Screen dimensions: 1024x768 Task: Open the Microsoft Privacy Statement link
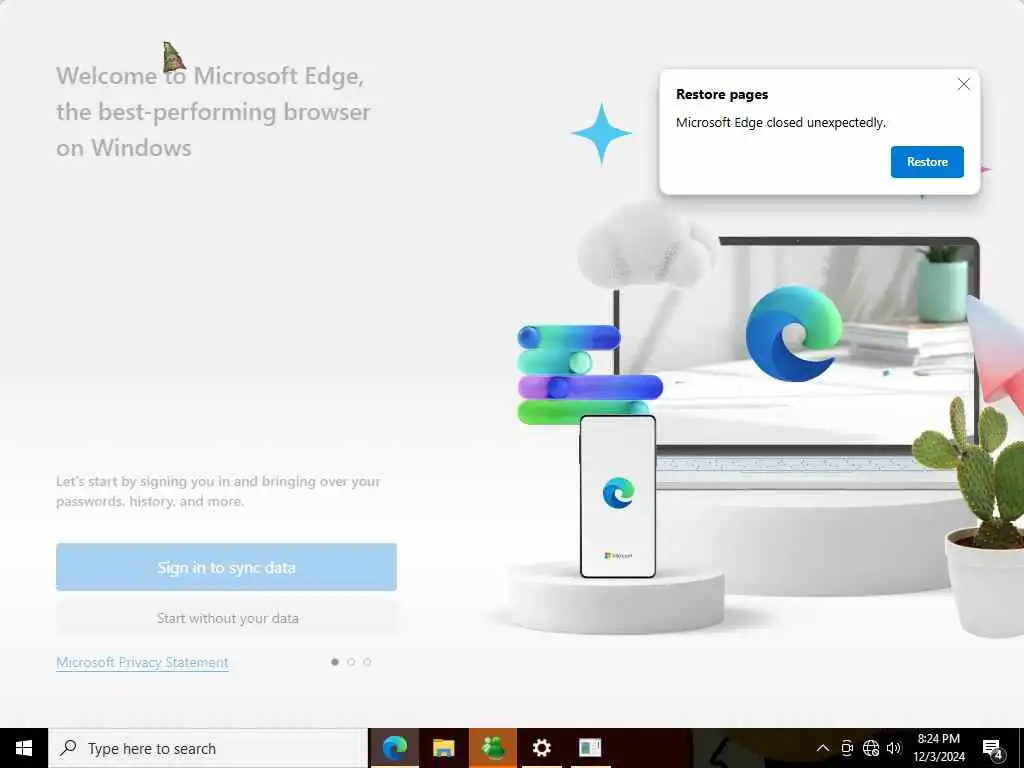point(142,662)
